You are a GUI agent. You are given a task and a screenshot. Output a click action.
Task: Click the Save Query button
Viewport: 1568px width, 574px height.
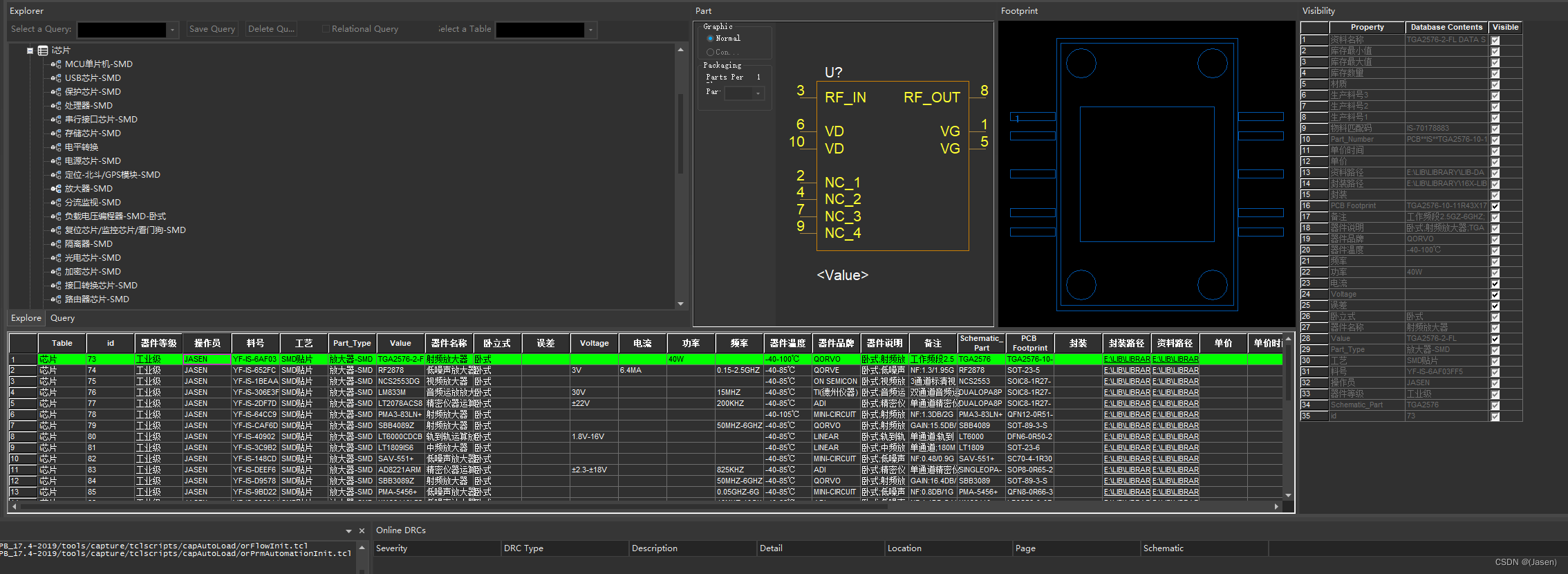212,29
